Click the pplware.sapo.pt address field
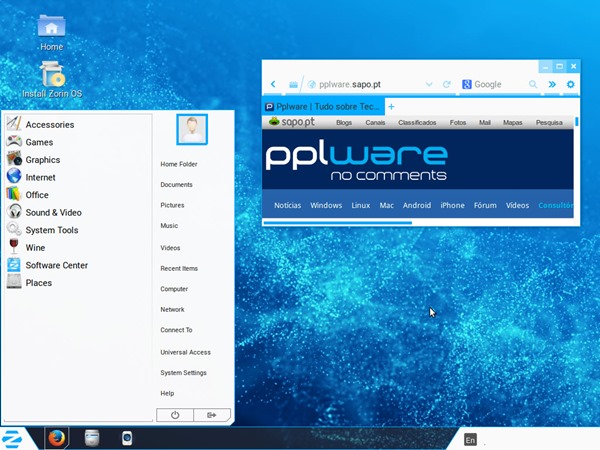Image resolution: width=600 pixels, height=450 pixels. point(366,84)
